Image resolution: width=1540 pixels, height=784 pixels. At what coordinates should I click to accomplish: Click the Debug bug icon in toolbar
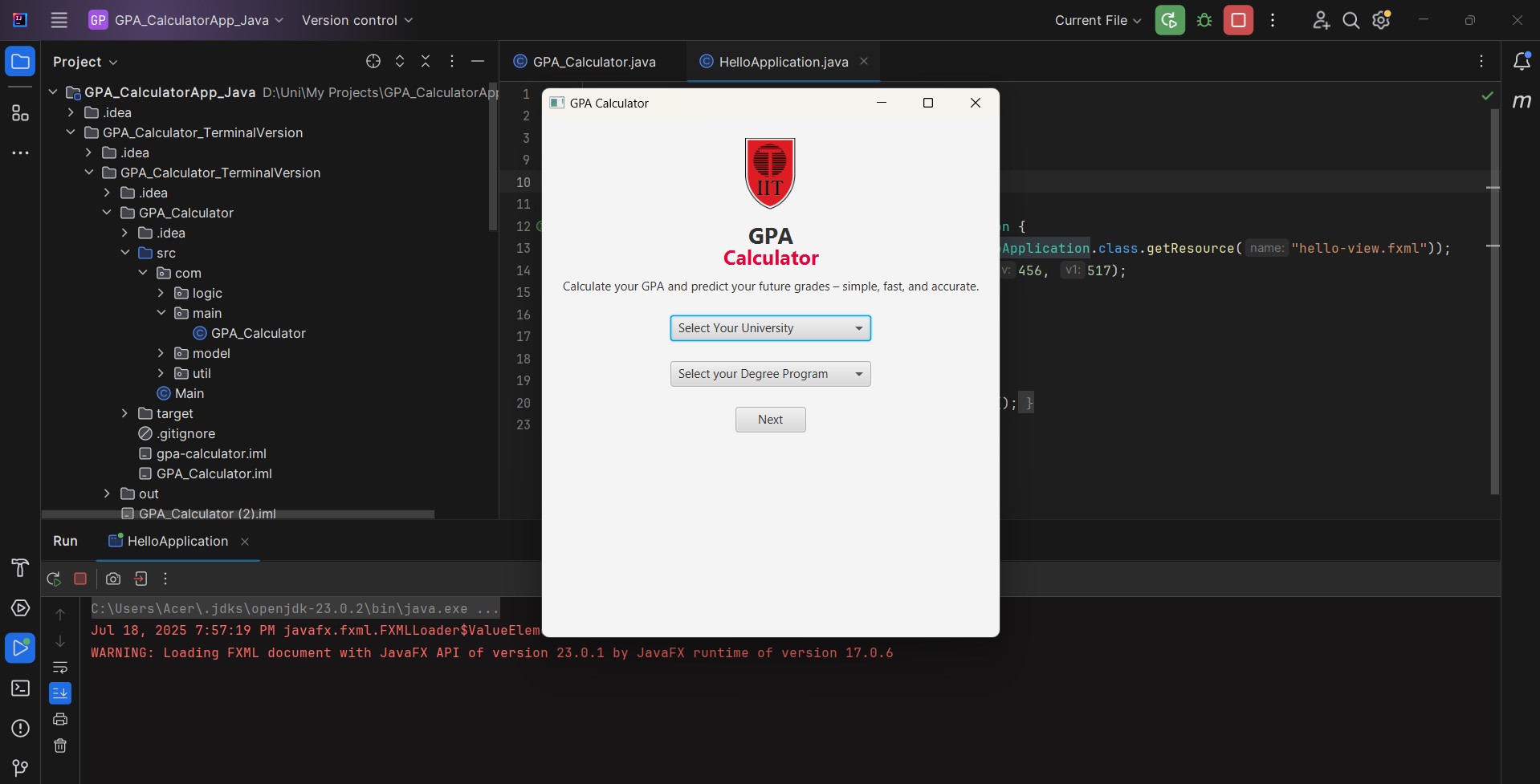click(1204, 20)
